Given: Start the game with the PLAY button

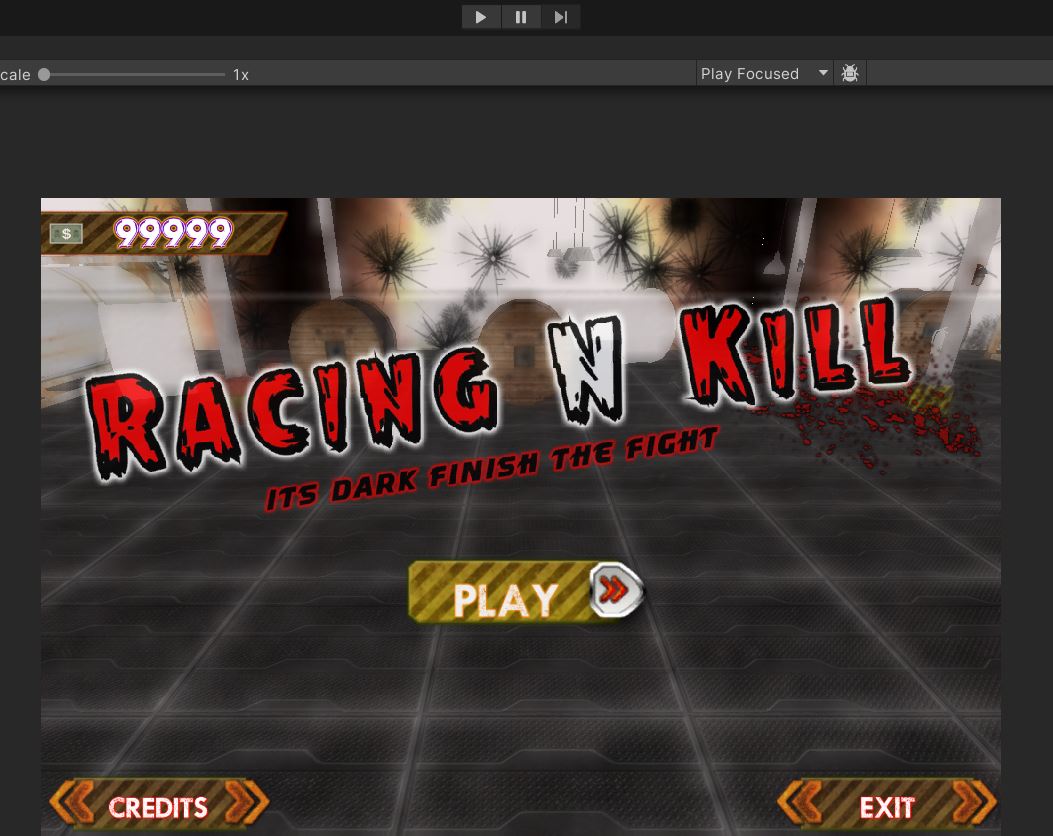Looking at the screenshot, I should pyautogui.click(x=505, y=598).
